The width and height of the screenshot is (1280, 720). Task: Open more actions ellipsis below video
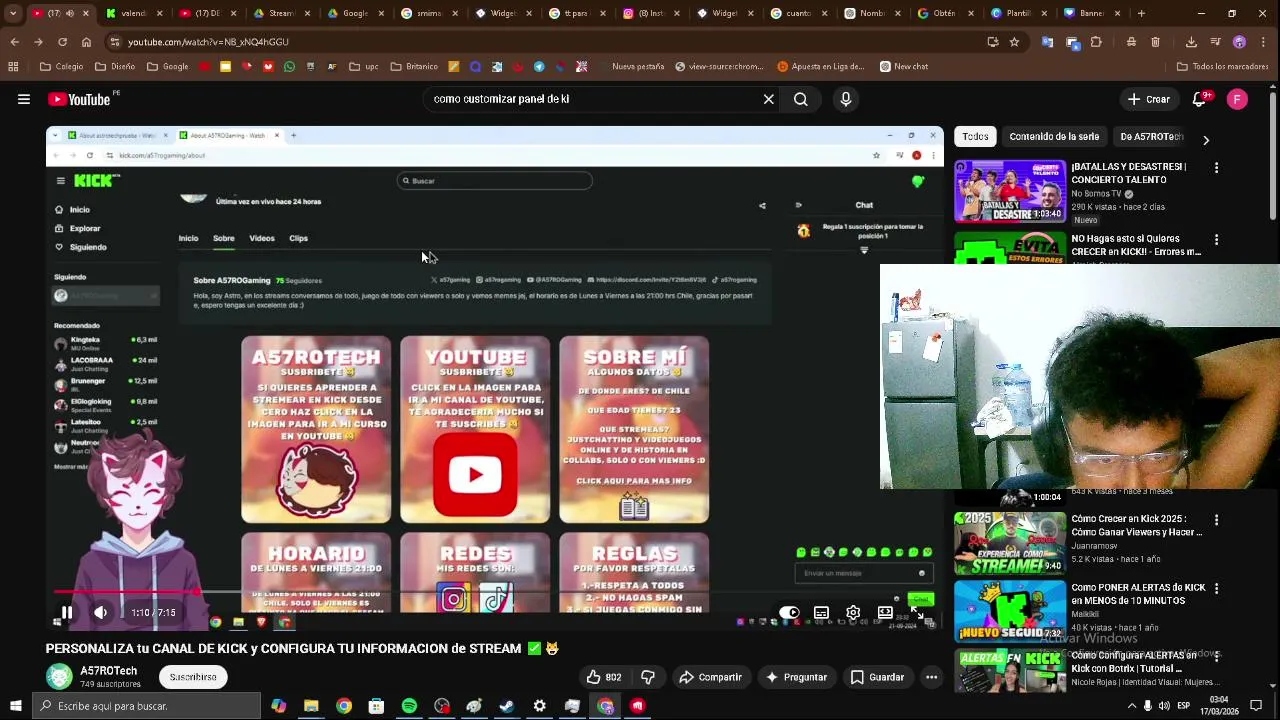pos(931,677)
